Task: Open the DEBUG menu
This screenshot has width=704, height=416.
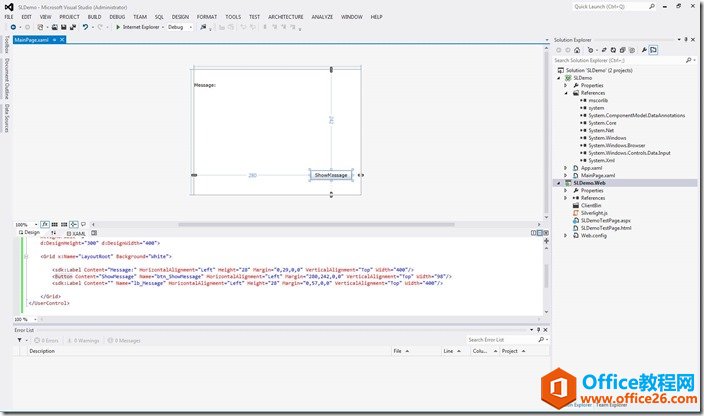Action: (117, 17)
